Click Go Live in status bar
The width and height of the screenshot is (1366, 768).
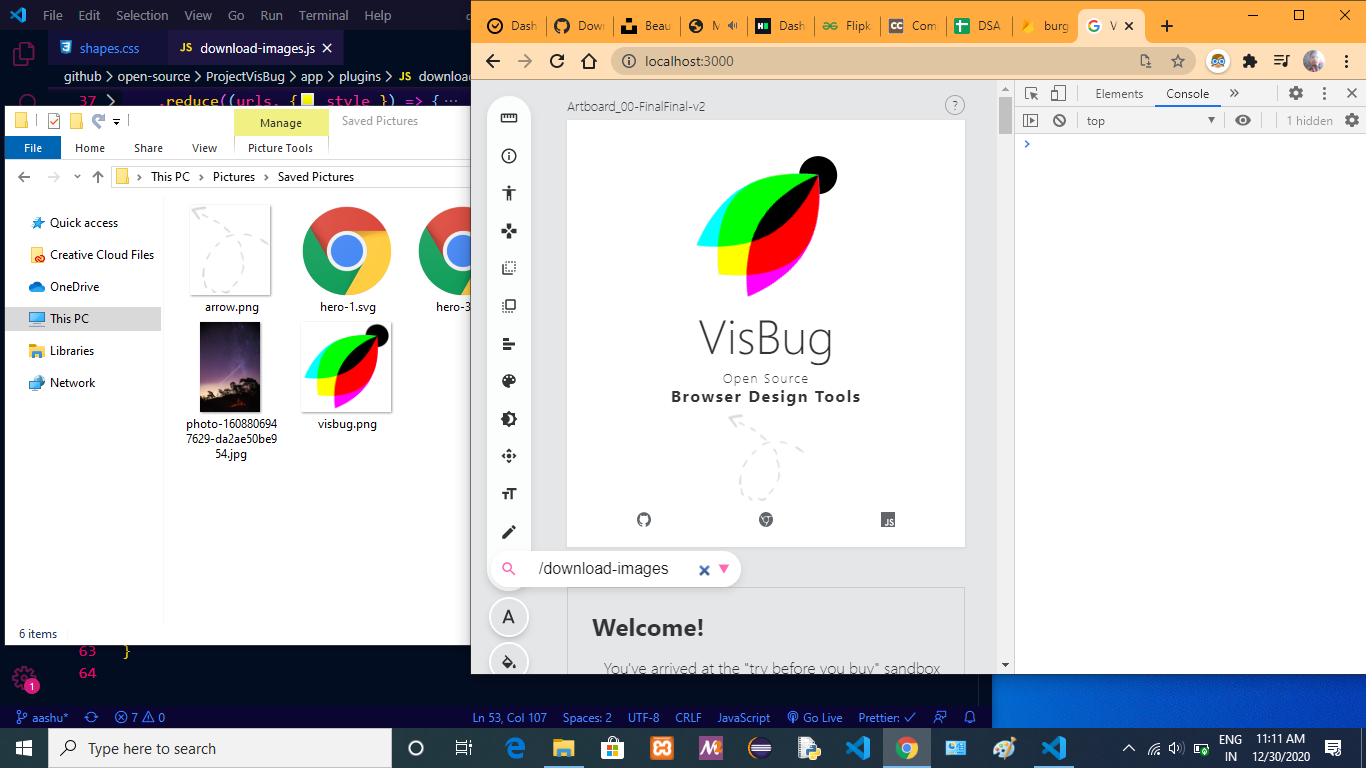[815, 718]
